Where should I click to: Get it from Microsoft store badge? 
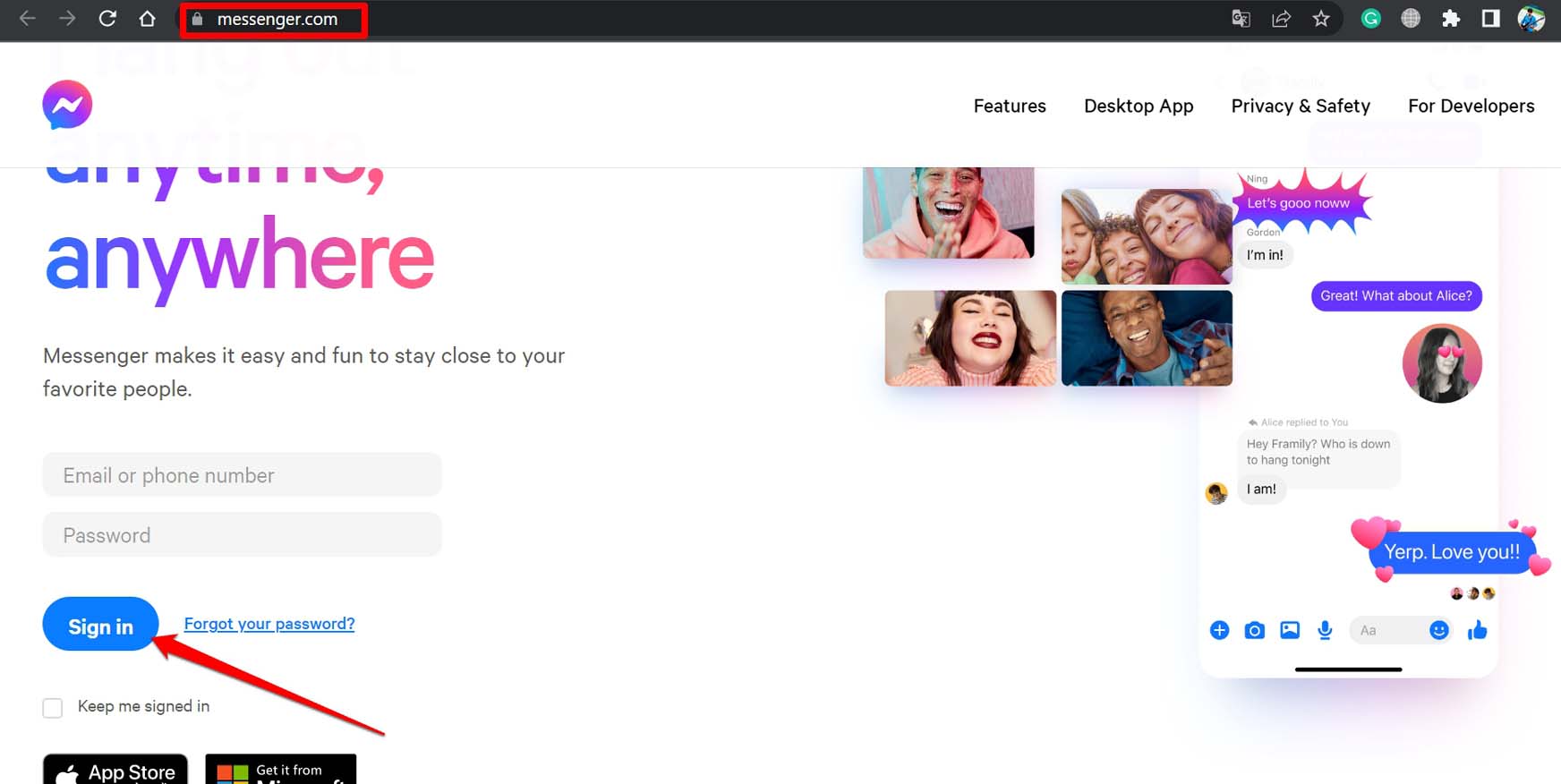coord(281,769)
